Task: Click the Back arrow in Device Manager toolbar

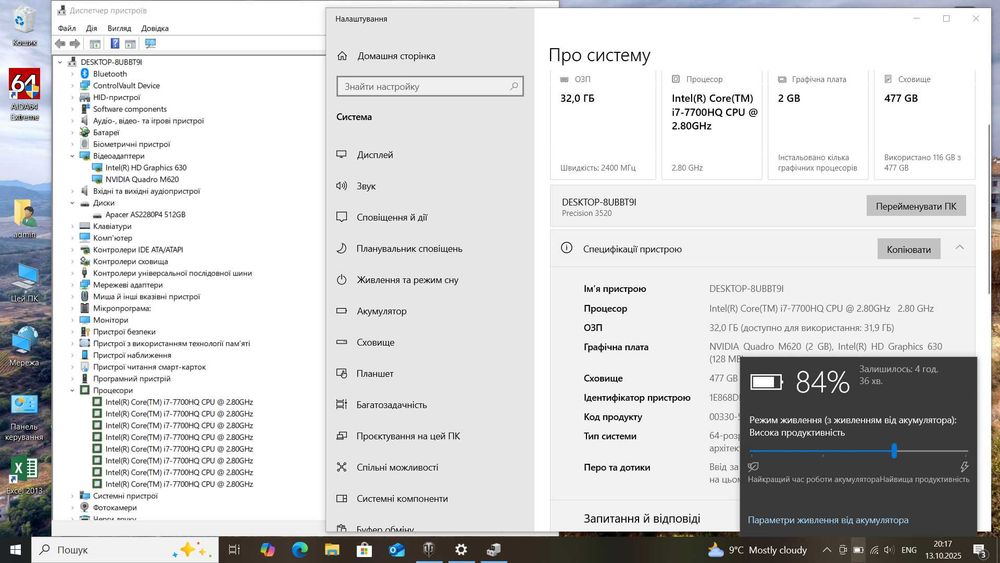Action: (x=60, y=43)
